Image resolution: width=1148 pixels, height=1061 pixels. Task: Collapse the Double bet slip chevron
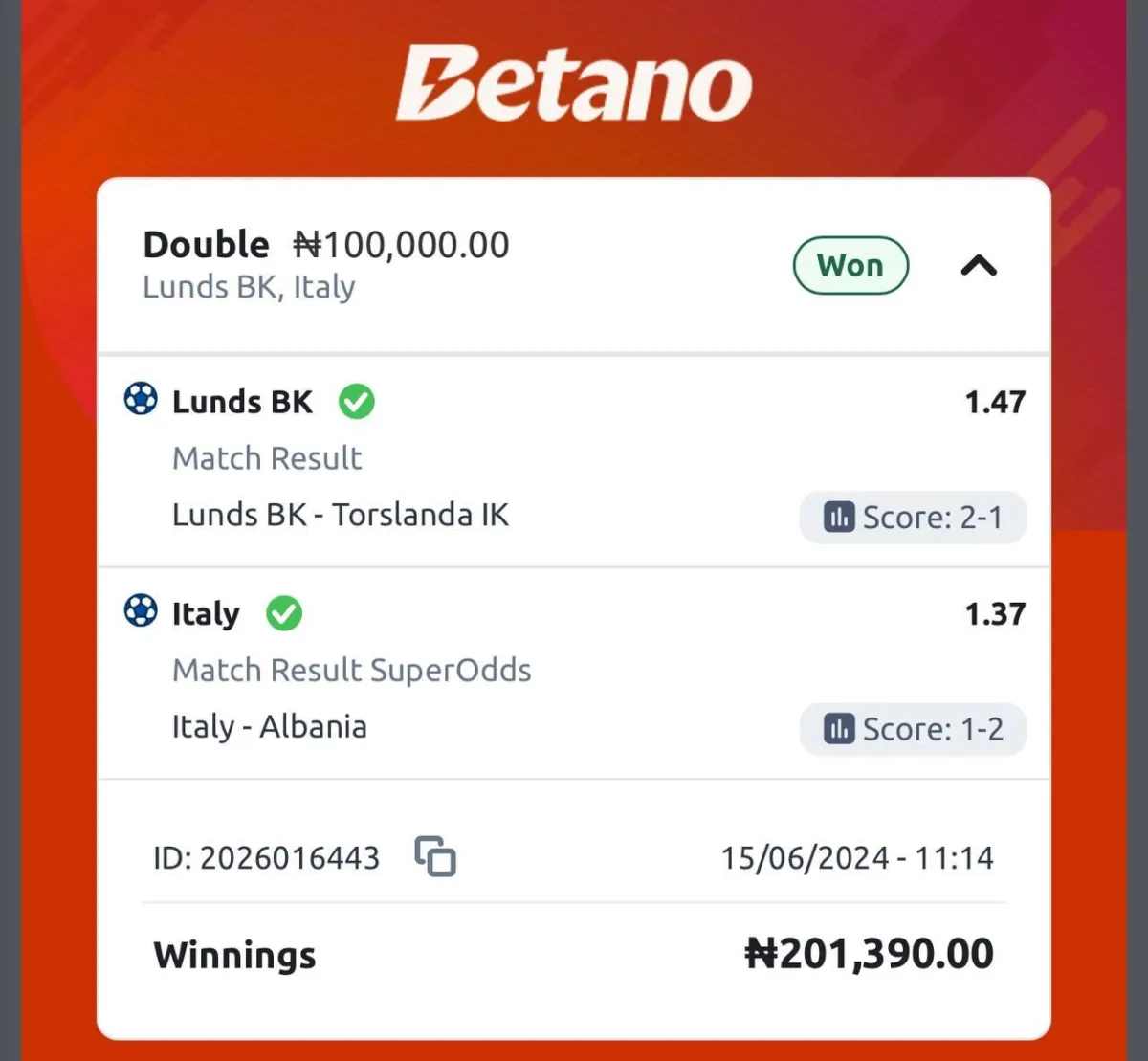(x=979, y=265)
